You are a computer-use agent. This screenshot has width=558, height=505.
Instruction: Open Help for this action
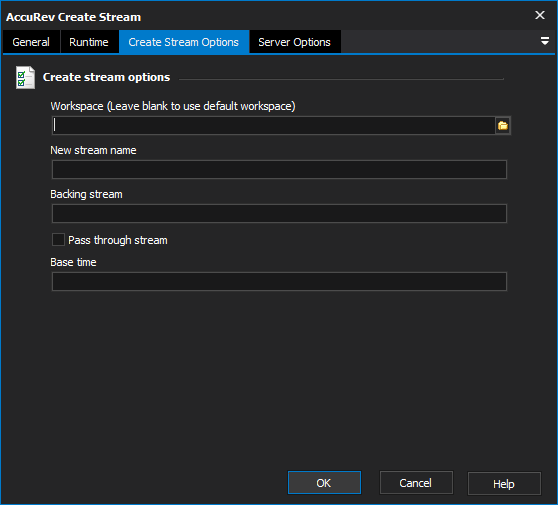pyautogui.click(x=504, y=483)
